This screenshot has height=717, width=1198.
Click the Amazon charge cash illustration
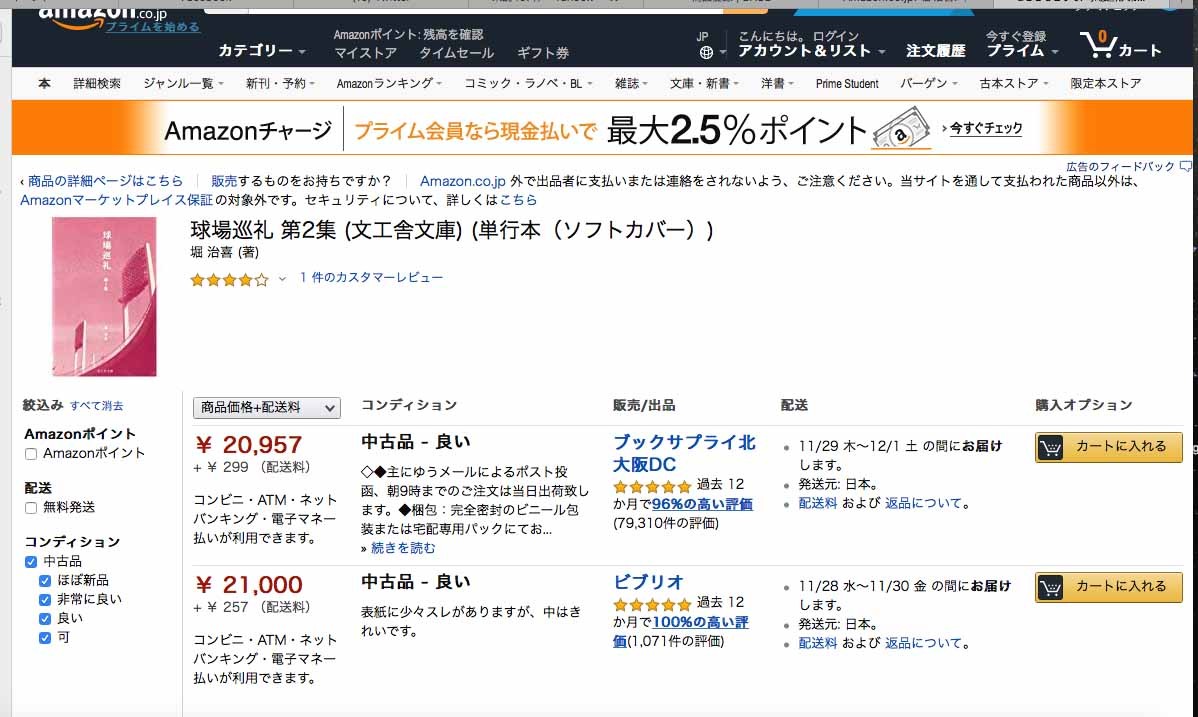coord(902,129)
